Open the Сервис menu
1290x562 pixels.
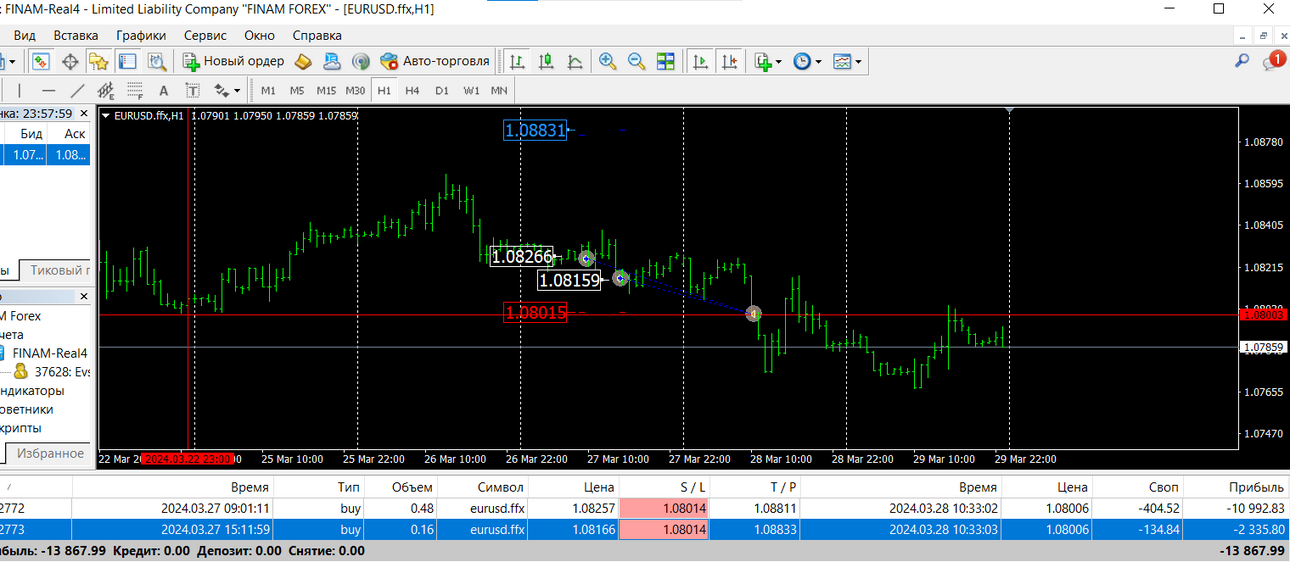tap(205, 35)
